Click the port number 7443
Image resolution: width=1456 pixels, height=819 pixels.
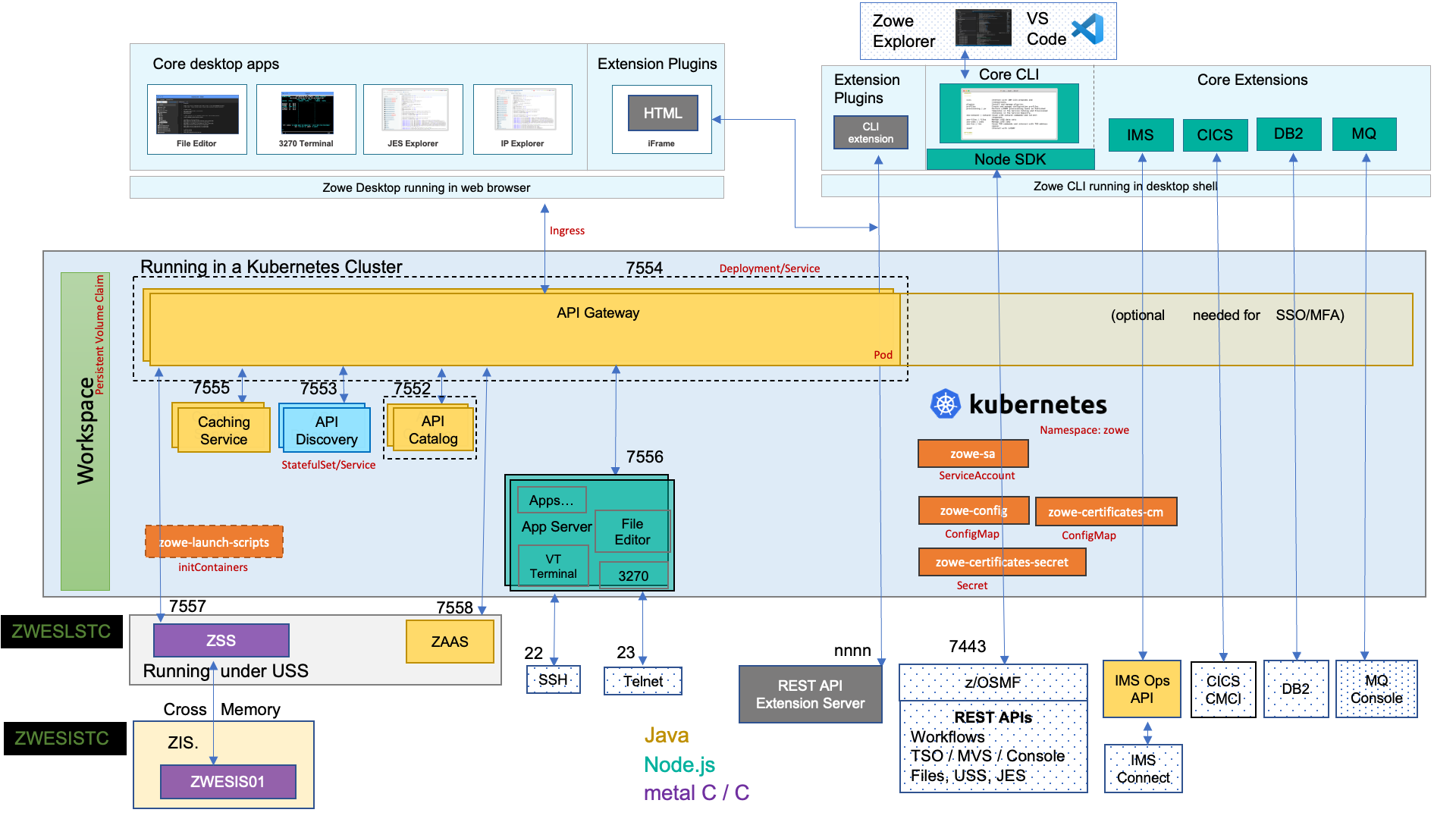[968, 646]
